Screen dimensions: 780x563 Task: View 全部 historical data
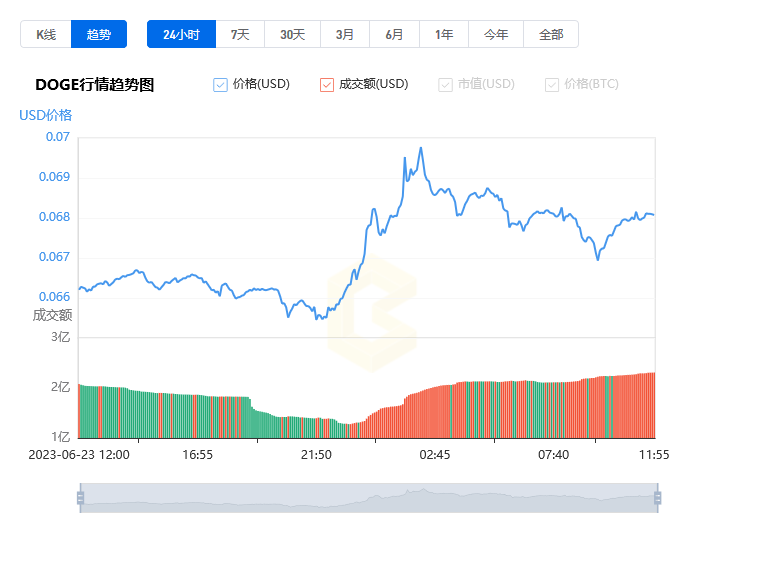551,34
